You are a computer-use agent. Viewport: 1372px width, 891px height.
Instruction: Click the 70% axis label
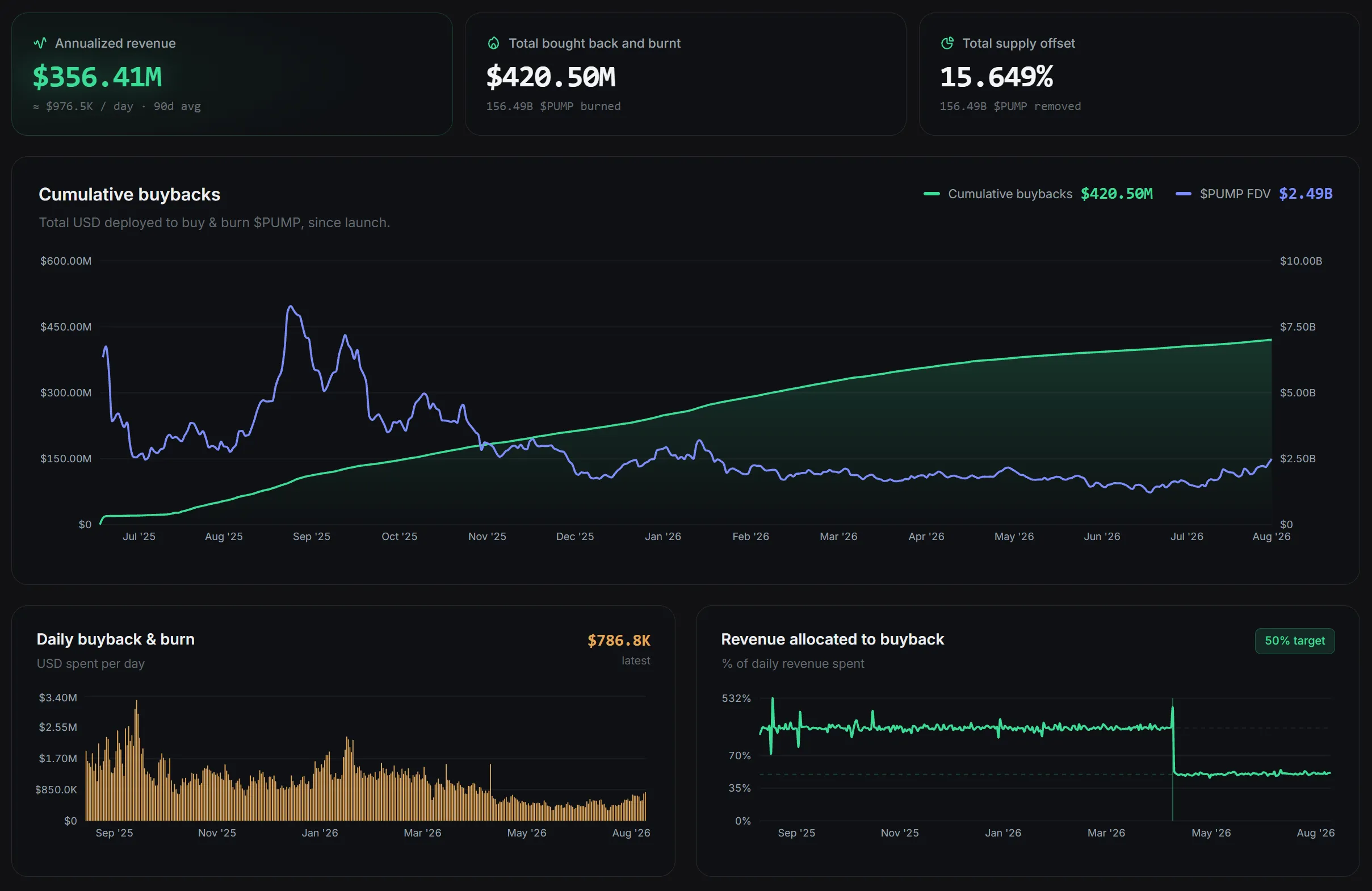[740, 755]
